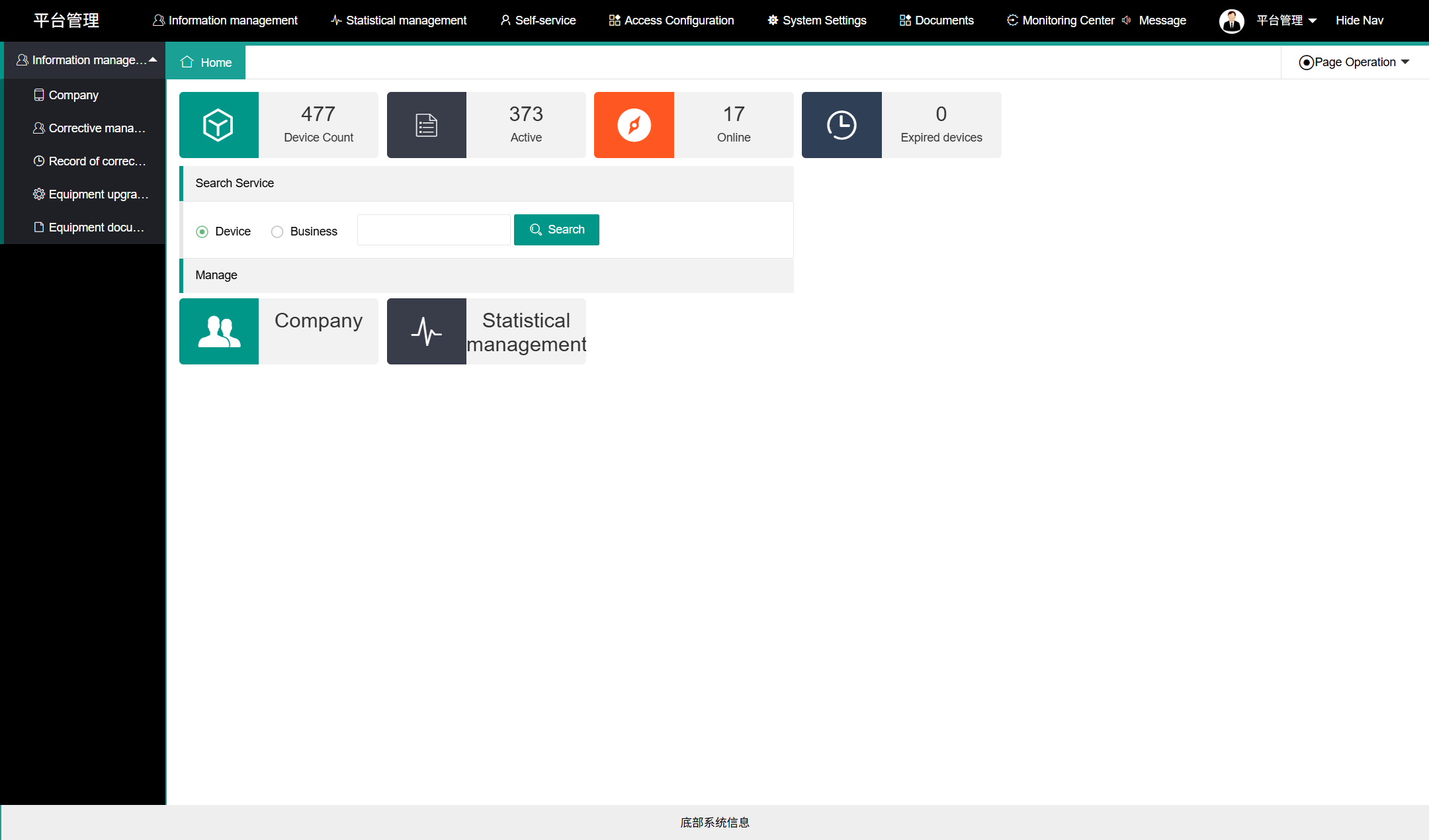Click the gear icon in System Settings
The image size is (1429, 840).
click(773, 21)
